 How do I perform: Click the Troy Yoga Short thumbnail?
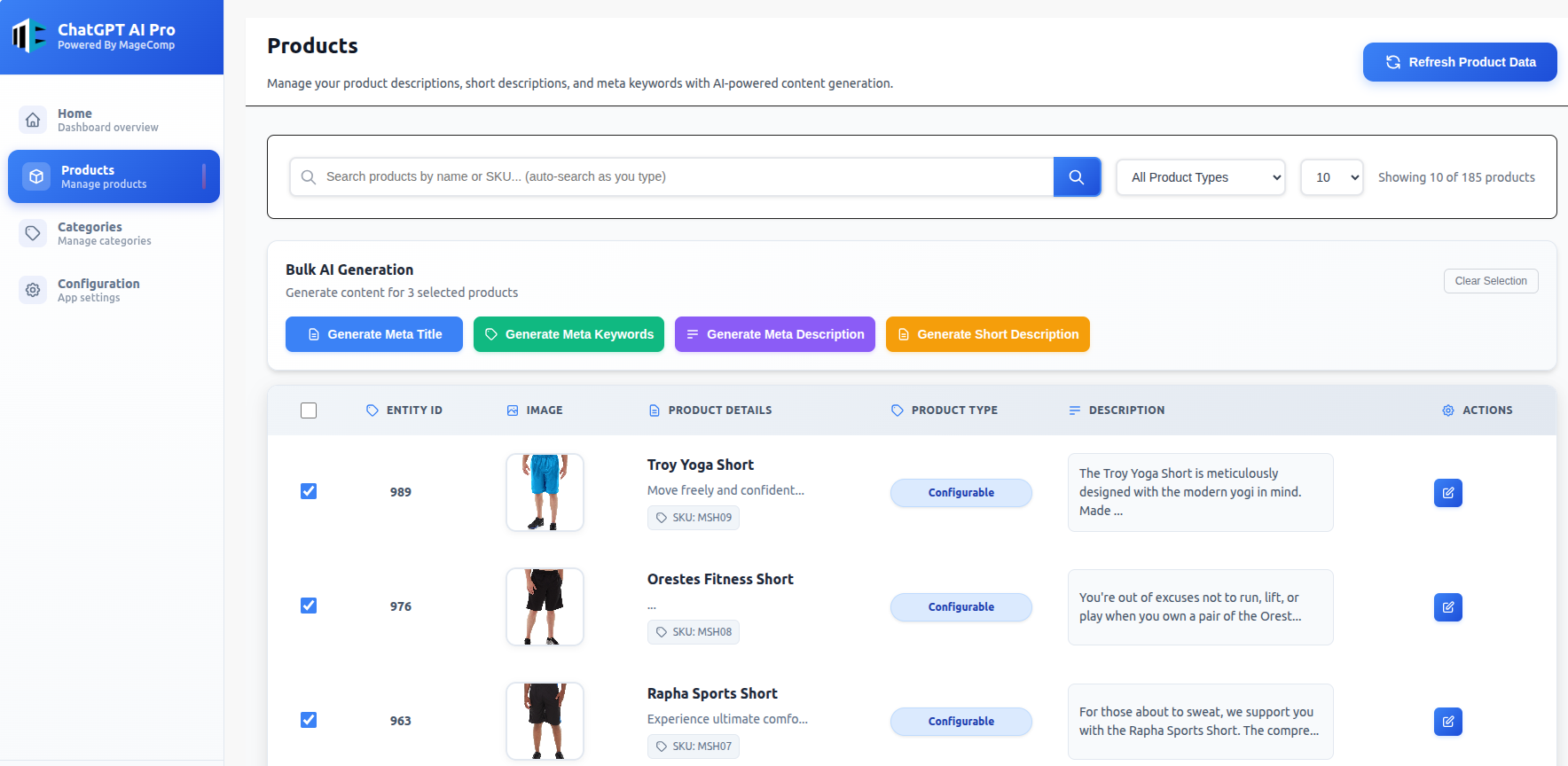pos(545,492)
